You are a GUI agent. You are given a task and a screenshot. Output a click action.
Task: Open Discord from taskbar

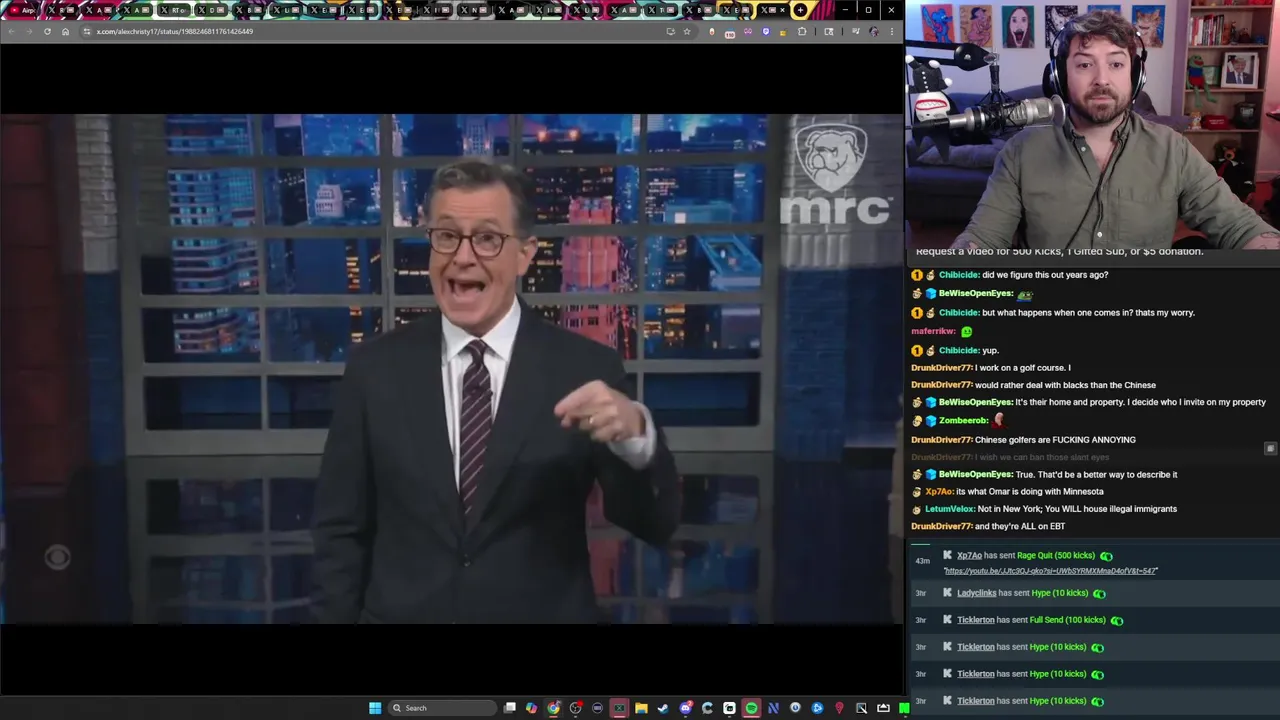pos(686,708)
